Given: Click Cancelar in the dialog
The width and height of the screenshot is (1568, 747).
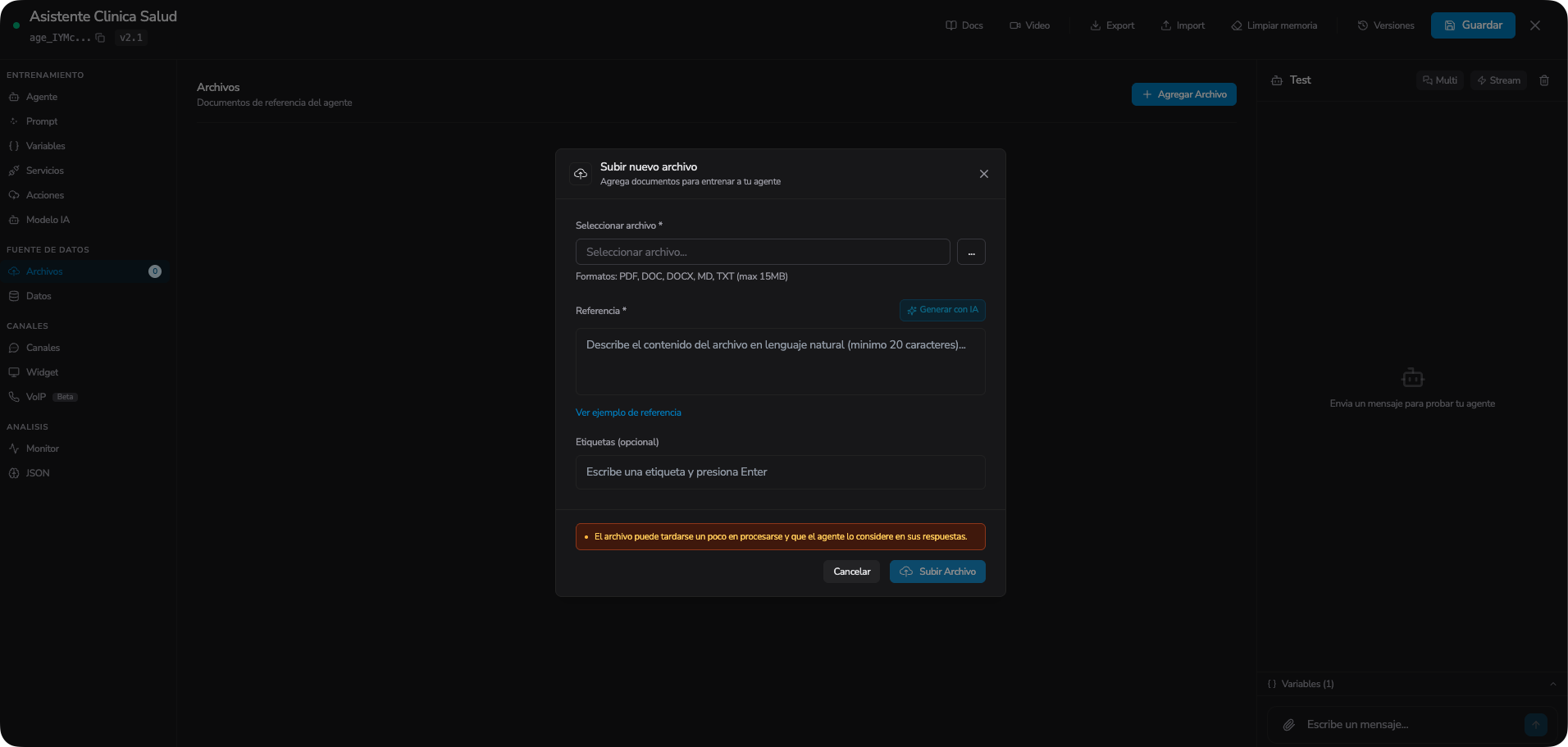Looking at the screenshot, I should pos(852,572).
